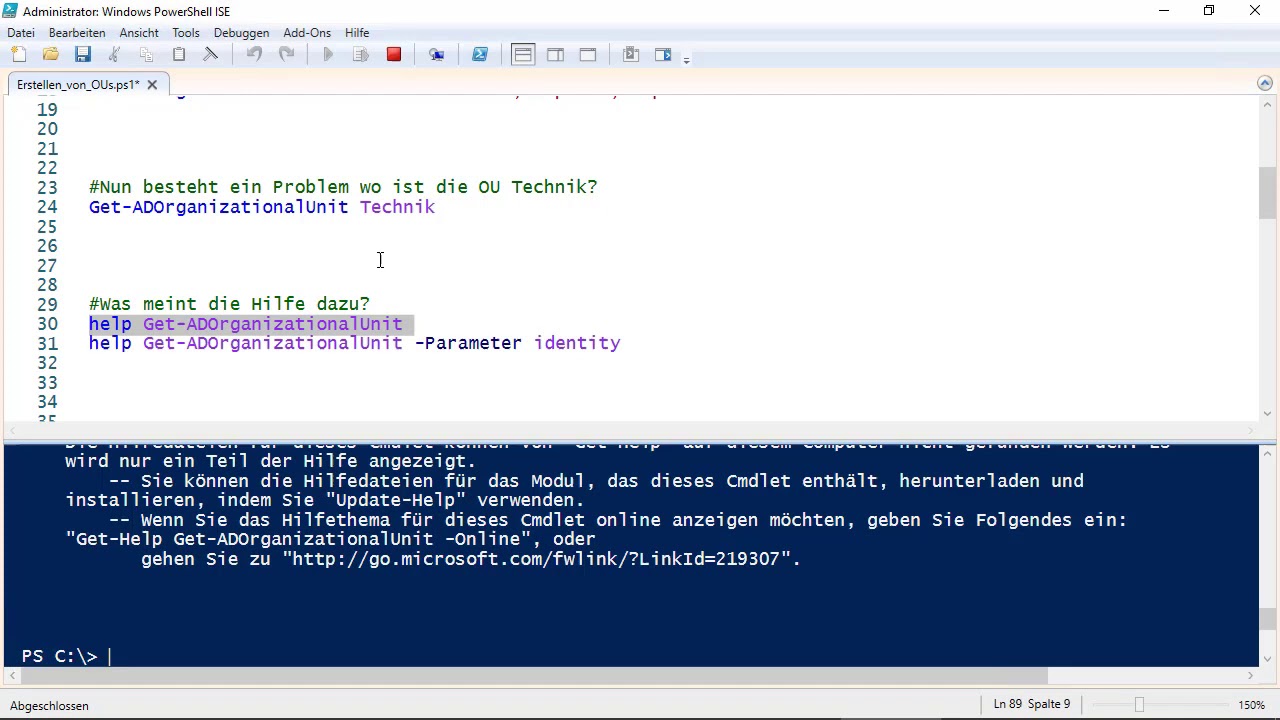1280x720 pixels.
Task: Clear console pane icon
Action: coord(210,55)
